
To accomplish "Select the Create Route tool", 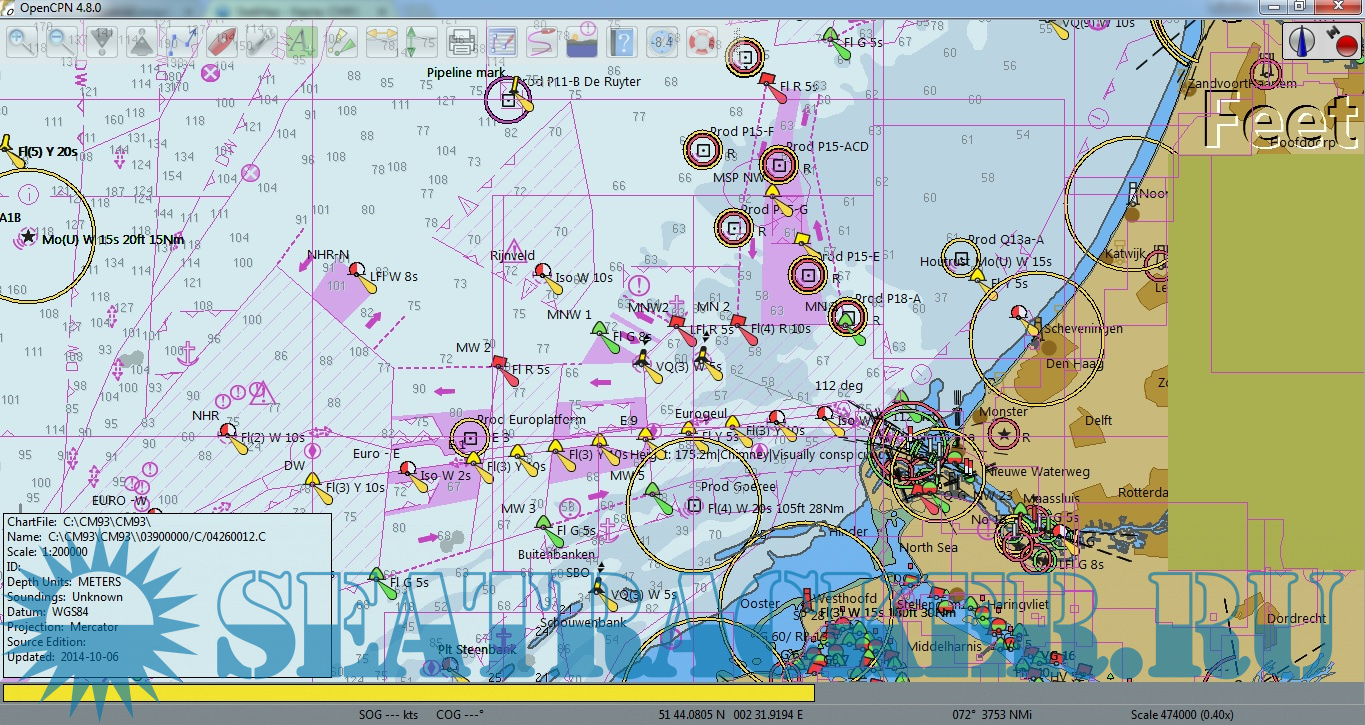I will (181, 43).
